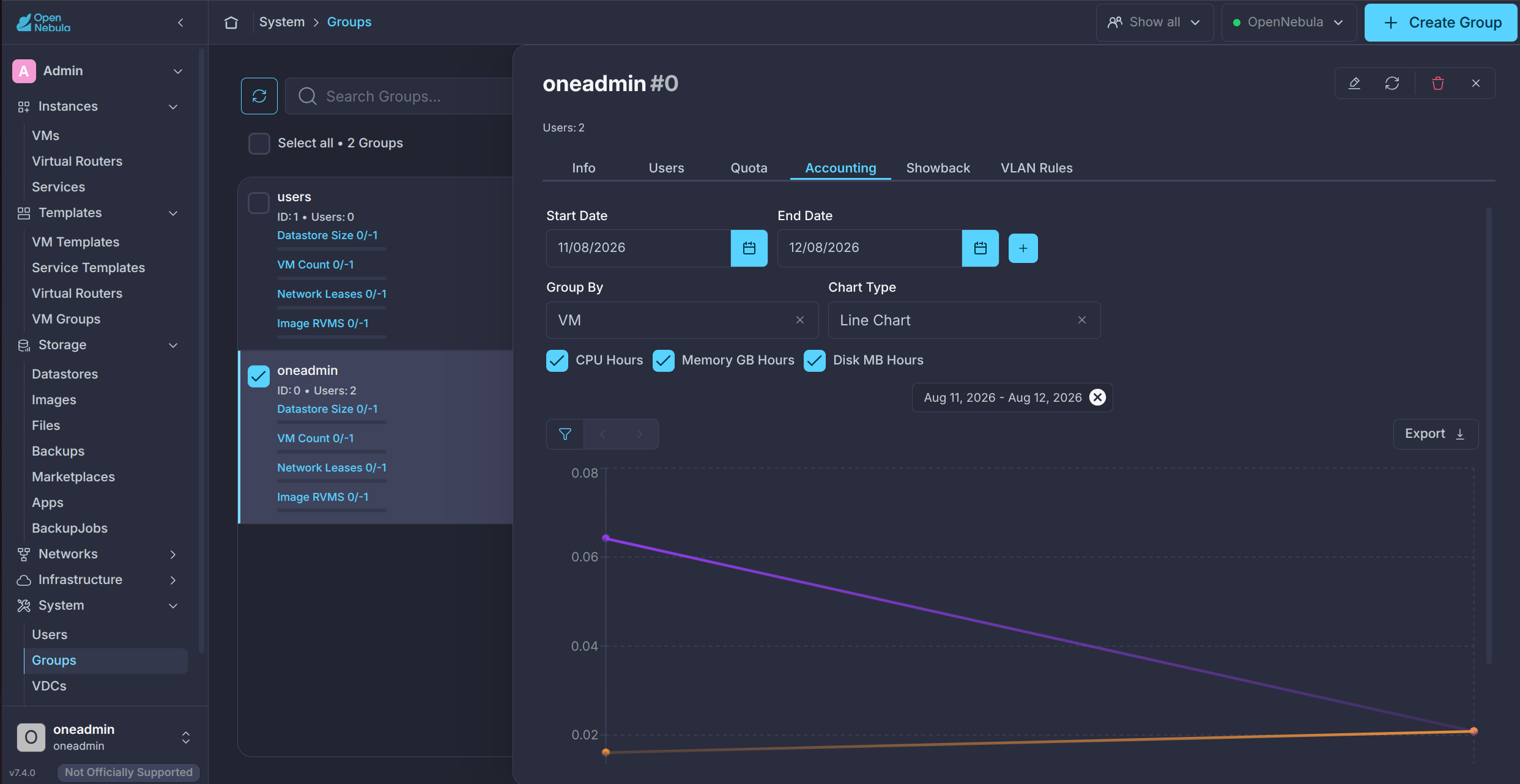Open the End Date calendar picker

pos(981,248)
